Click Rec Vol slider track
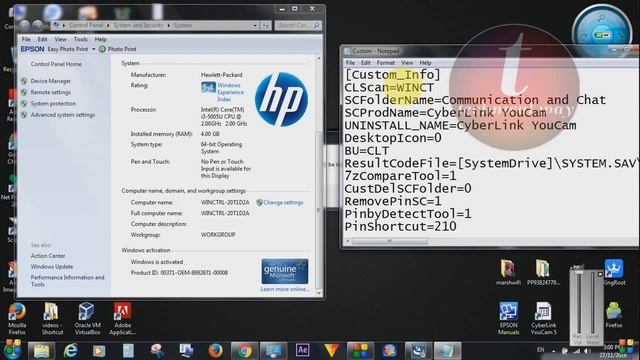The height and width of the screenshot is (360, 640). point(578,302)
